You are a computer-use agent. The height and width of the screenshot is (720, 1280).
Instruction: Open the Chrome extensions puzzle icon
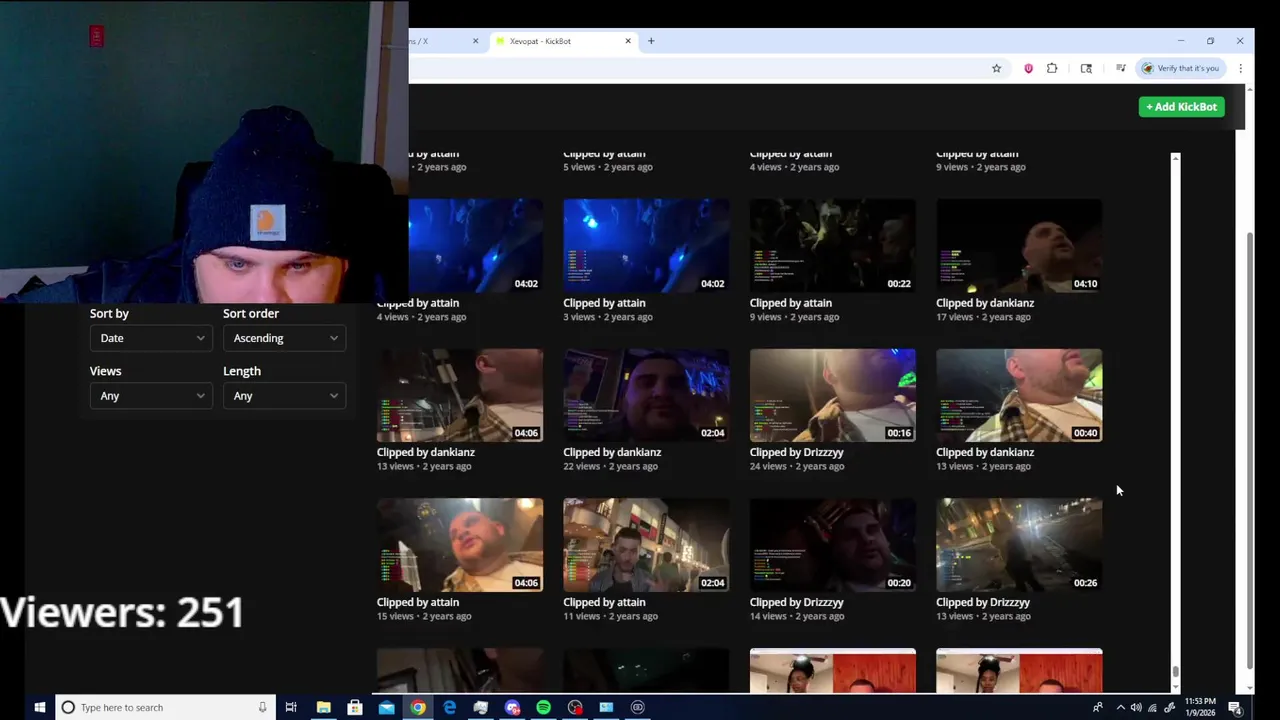(1052, 68)
